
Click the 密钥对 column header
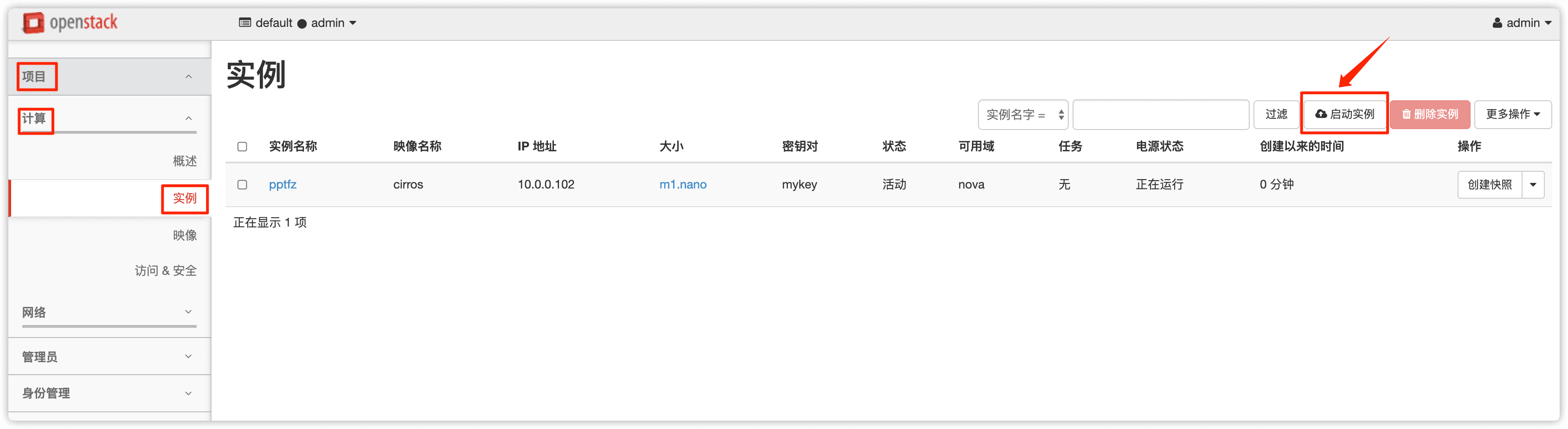pyautogui.click(x=800, y=146)
